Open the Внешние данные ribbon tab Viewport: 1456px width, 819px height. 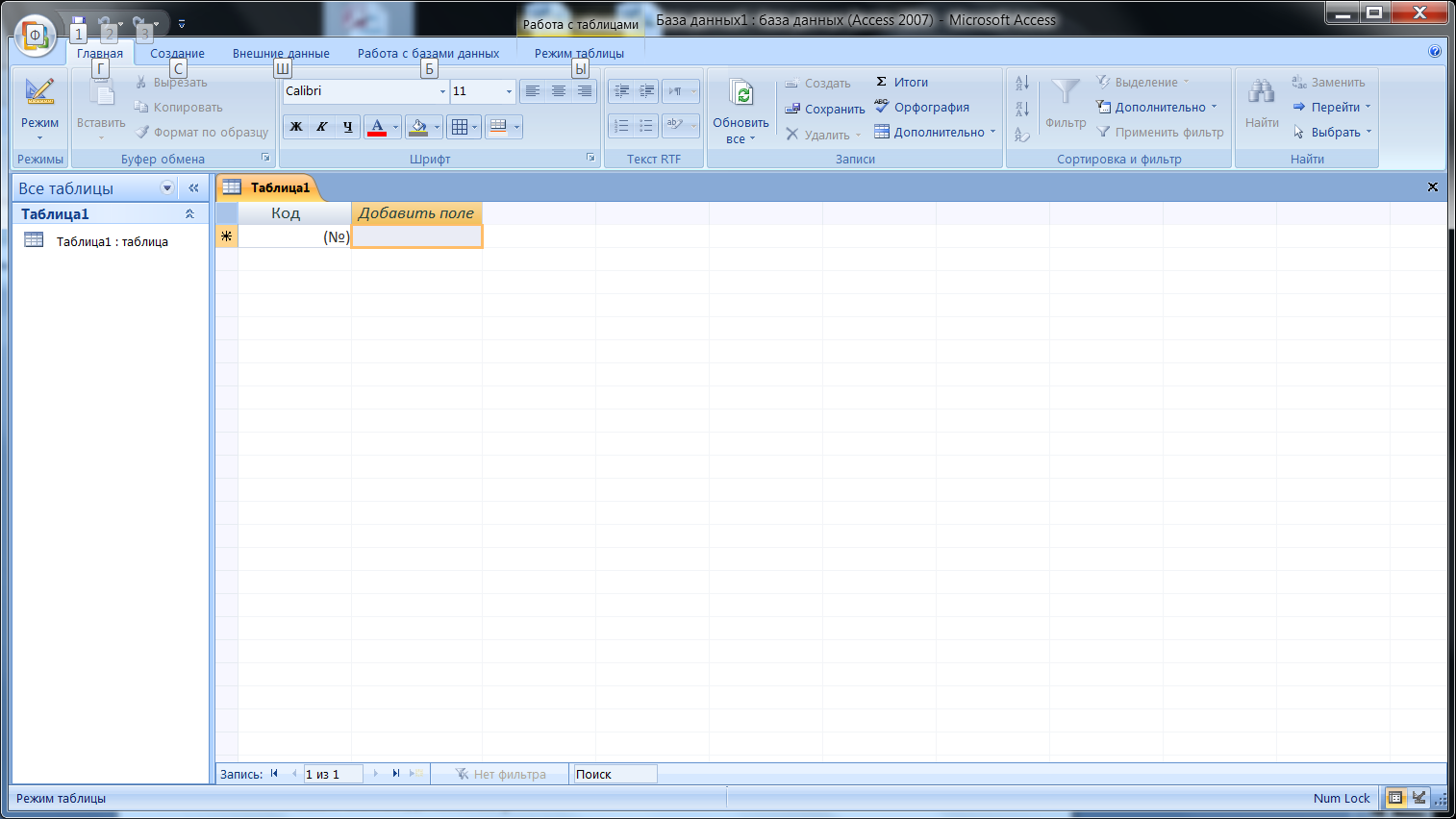coord(281,54)
